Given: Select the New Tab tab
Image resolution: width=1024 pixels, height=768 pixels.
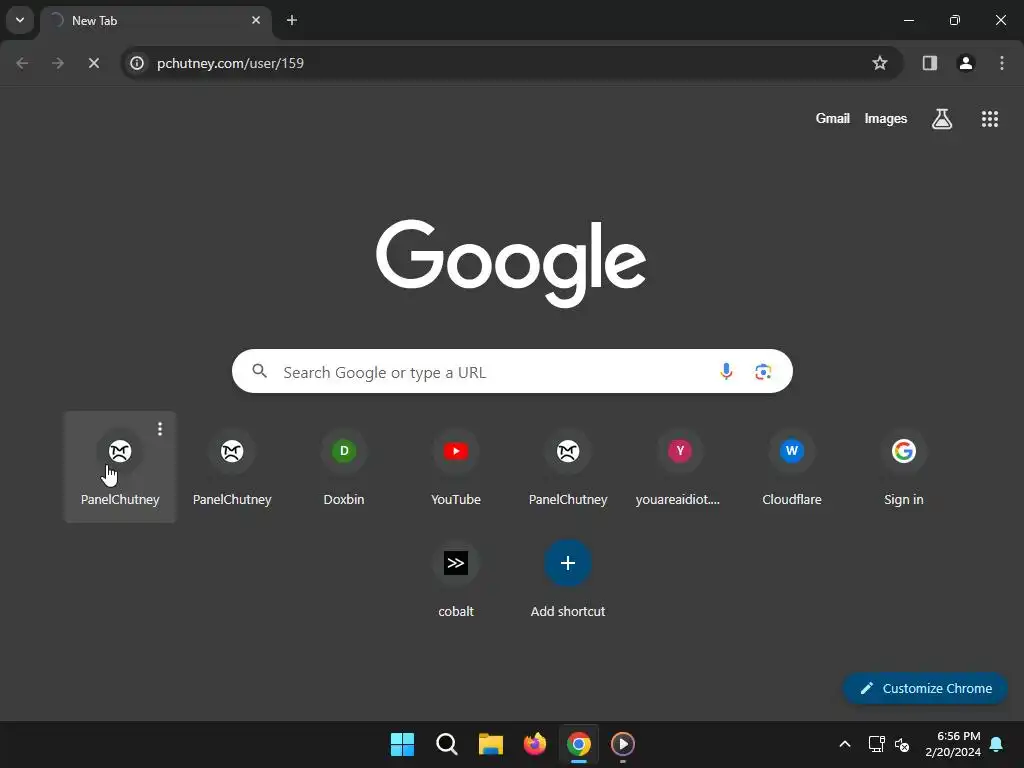Looking at the screenshot, I should click(x=155, y=20).
